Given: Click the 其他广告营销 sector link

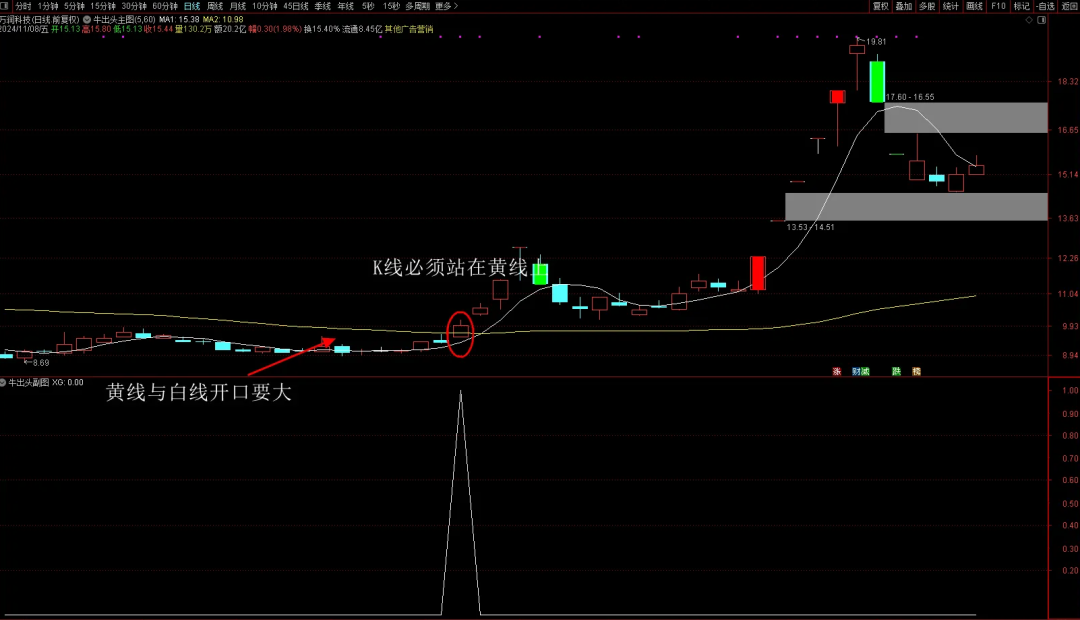Looking at the screenshot, I should (409, 29).
